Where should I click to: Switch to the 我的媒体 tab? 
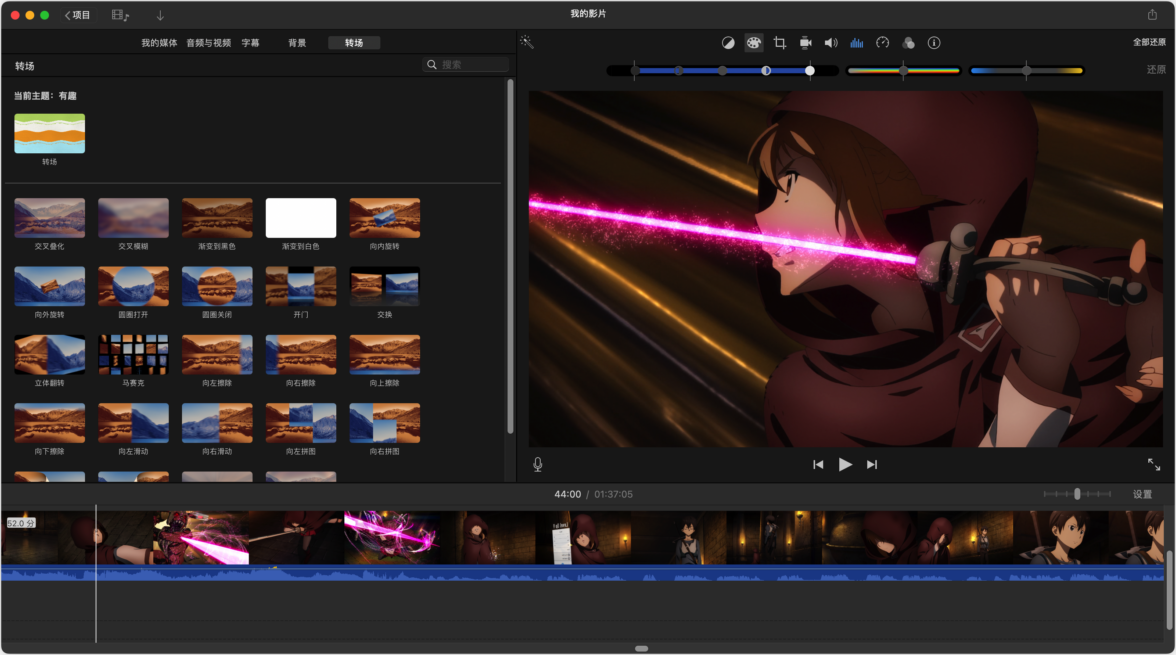click(x=159, y=43)
